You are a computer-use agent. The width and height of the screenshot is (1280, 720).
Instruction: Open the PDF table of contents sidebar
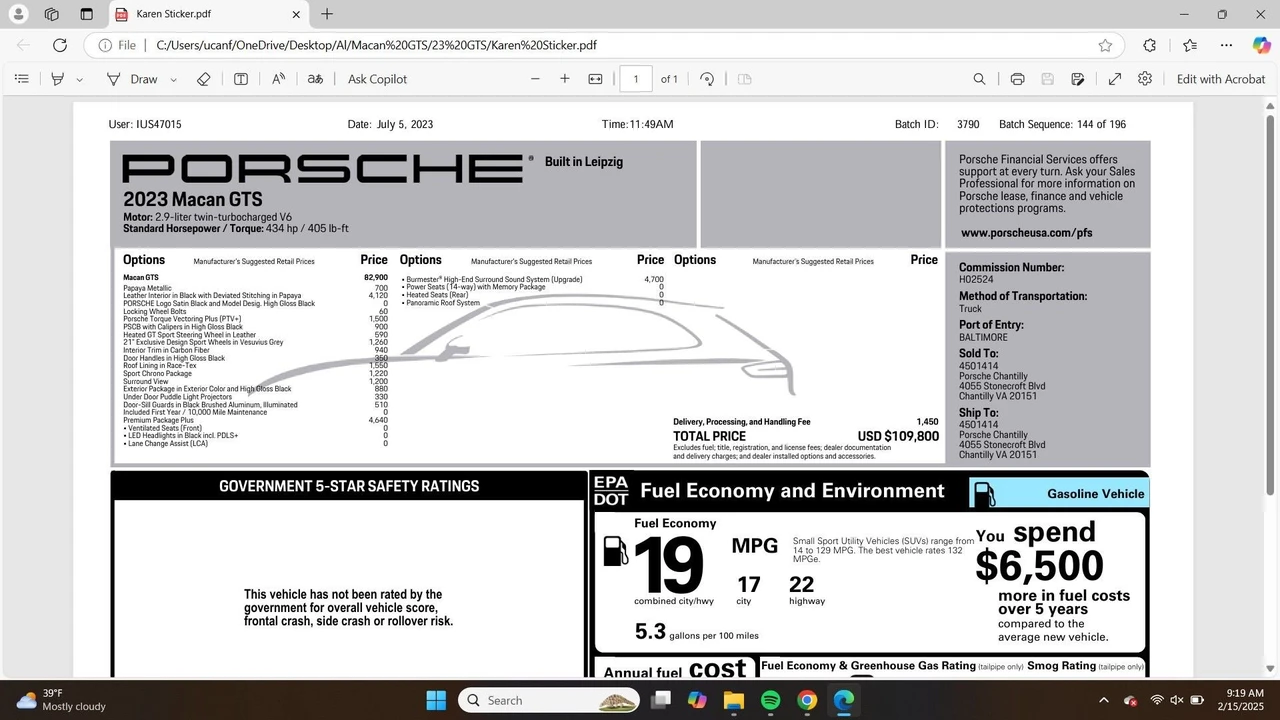pyautogui.click(x=22, y=79)
